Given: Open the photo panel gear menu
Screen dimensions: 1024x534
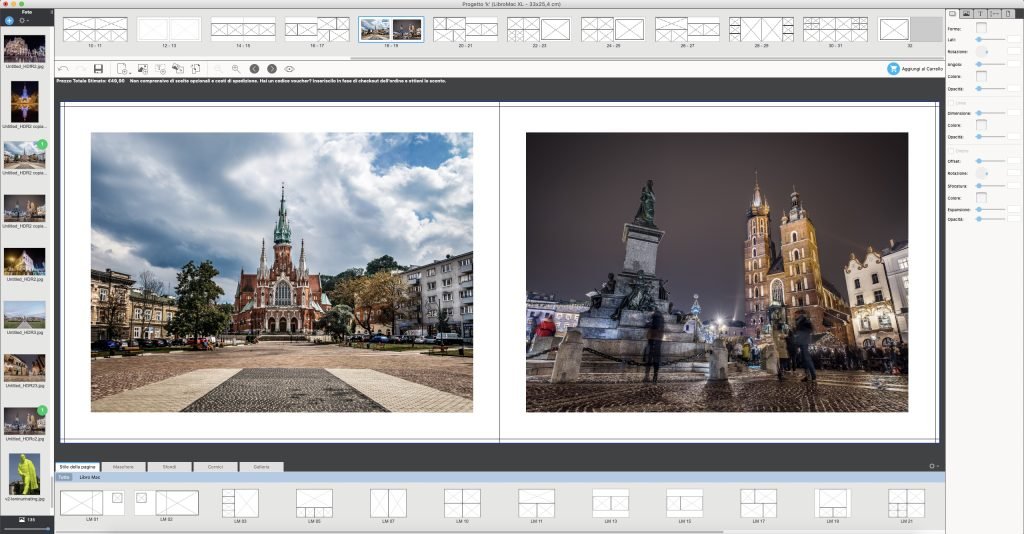Looking at the screenshot, I should coord(24,21).
